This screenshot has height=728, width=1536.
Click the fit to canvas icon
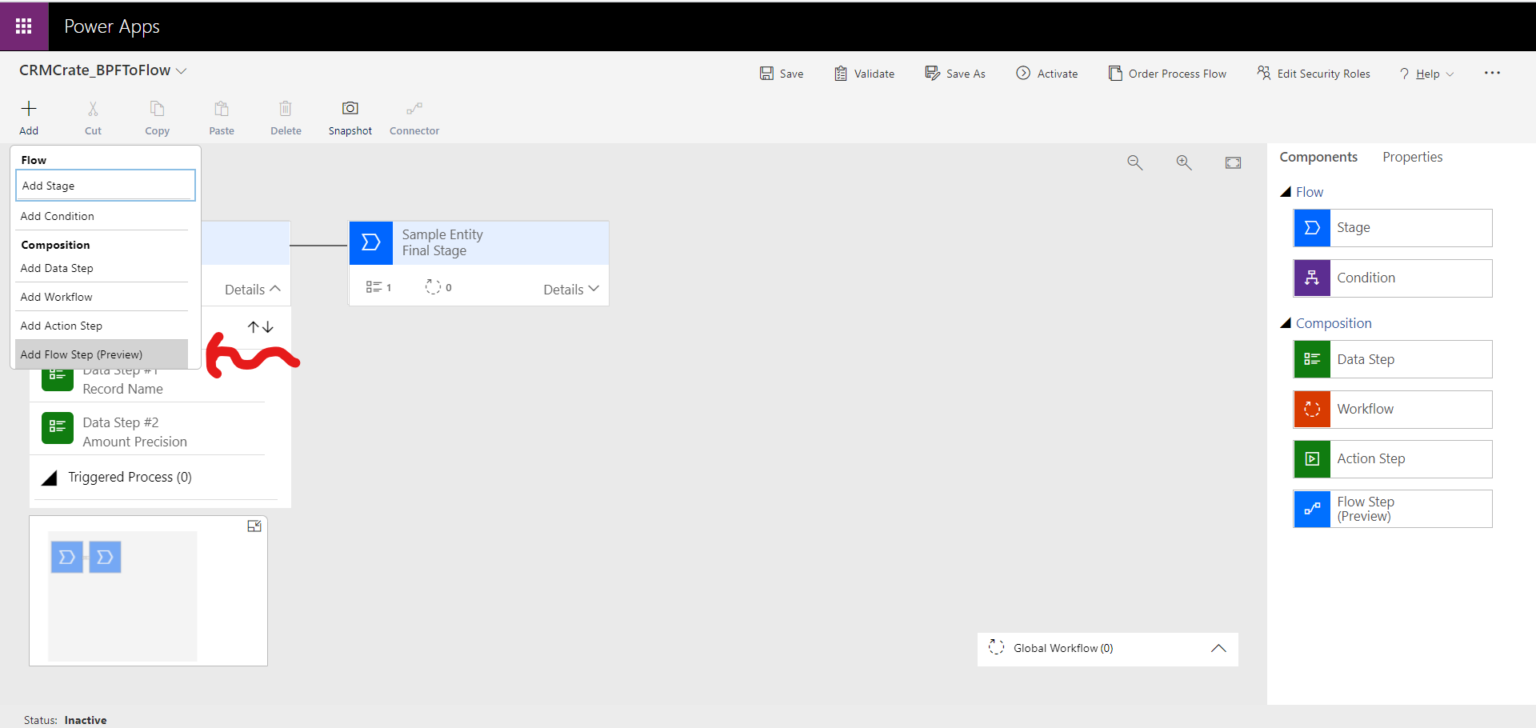[1233, 163]
